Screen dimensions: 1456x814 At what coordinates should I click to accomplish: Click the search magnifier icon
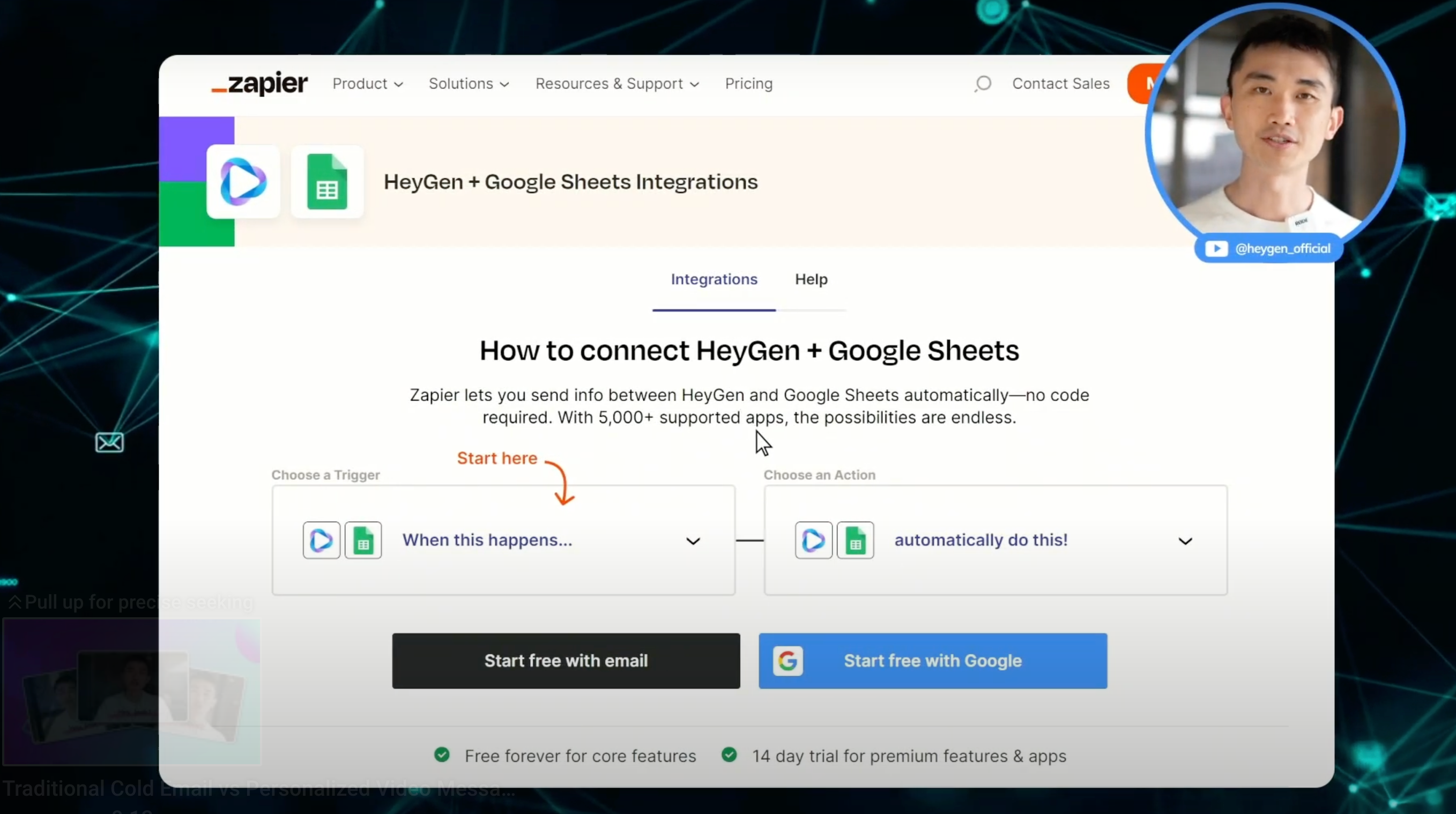(983, 84)
